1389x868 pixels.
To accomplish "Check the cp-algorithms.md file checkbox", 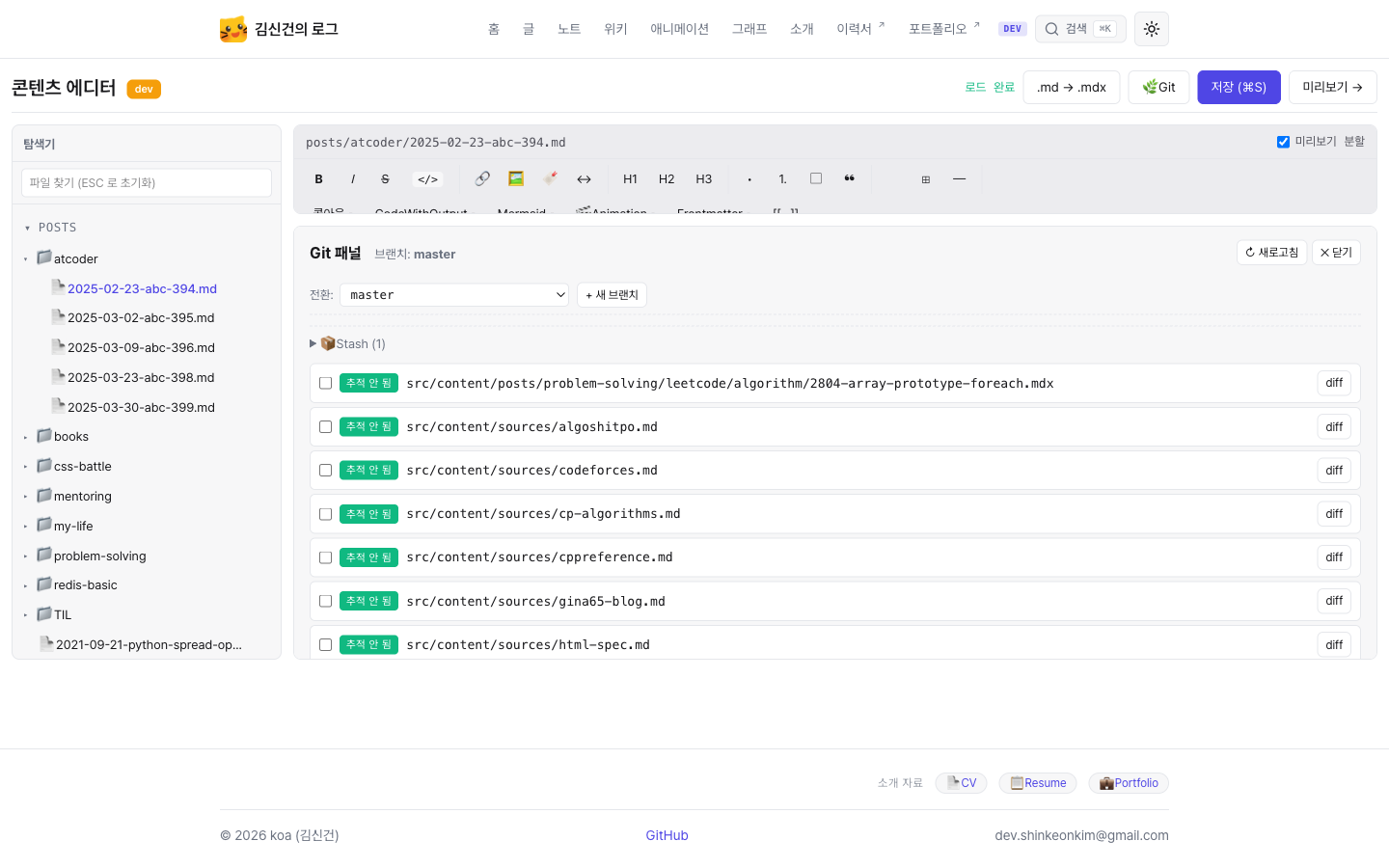I will (325, 514).
